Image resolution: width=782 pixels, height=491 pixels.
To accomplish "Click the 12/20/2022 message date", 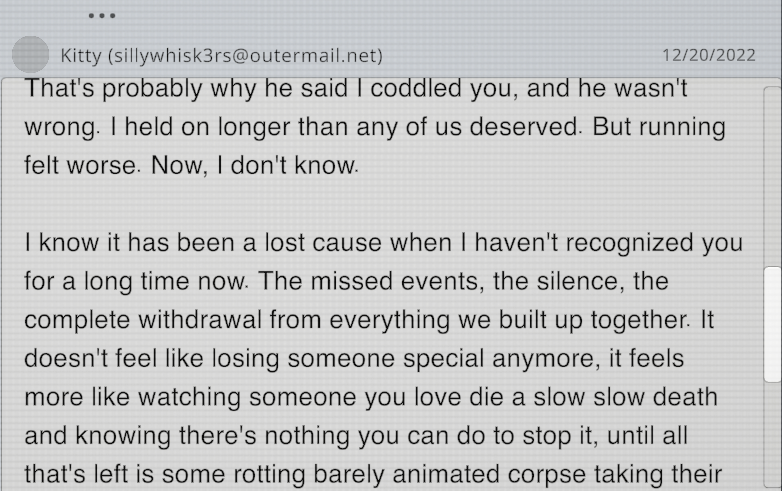I will tap(709, 56).
